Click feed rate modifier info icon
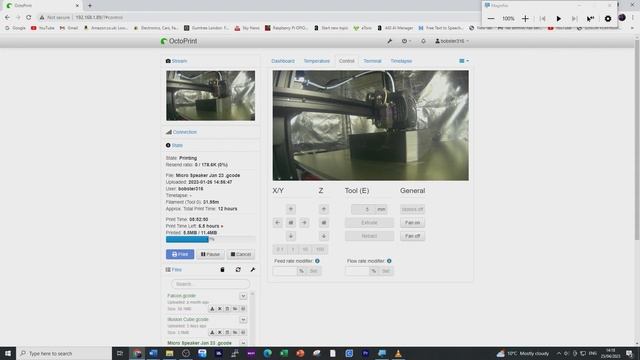 coord(317,261)
